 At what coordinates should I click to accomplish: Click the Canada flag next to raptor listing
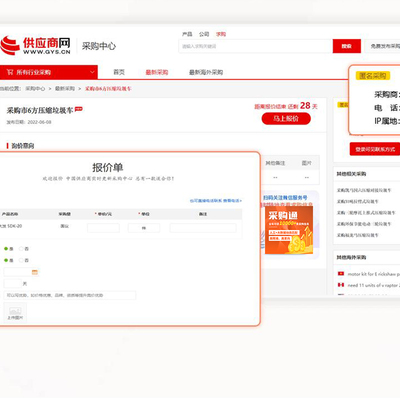341,285
